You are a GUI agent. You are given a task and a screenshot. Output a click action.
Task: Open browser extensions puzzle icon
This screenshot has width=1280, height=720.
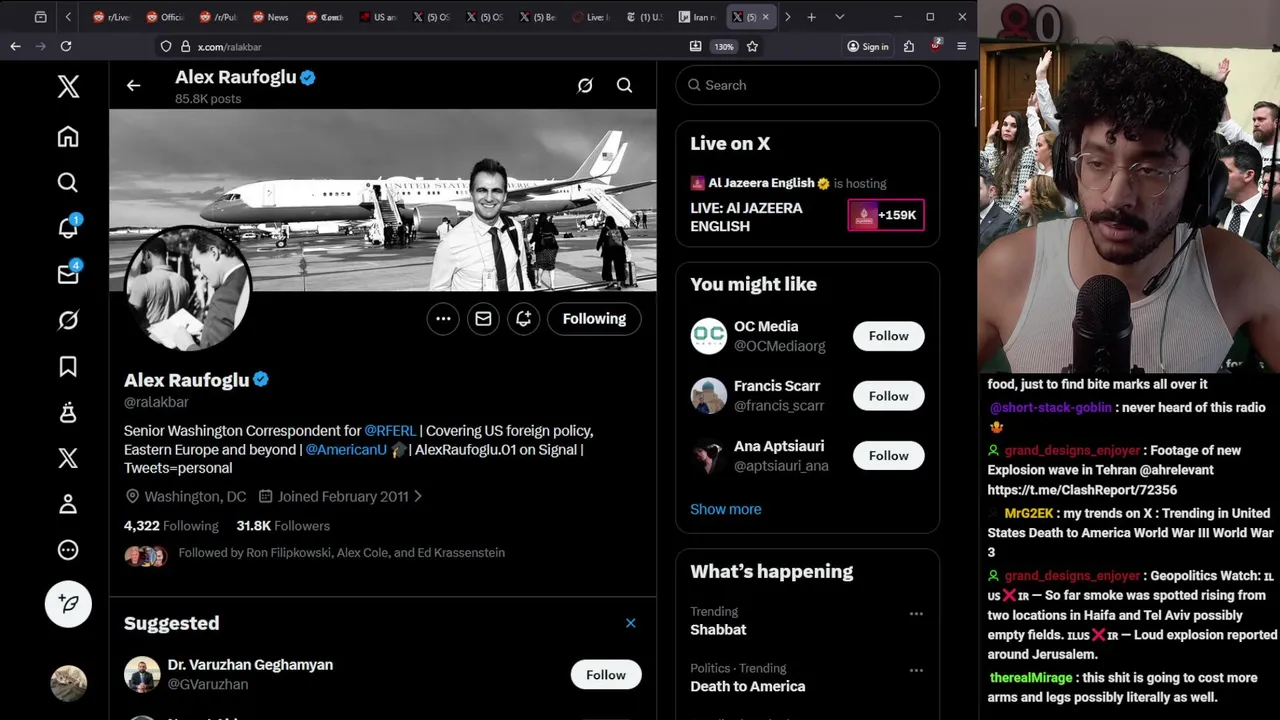pos(908,46)
